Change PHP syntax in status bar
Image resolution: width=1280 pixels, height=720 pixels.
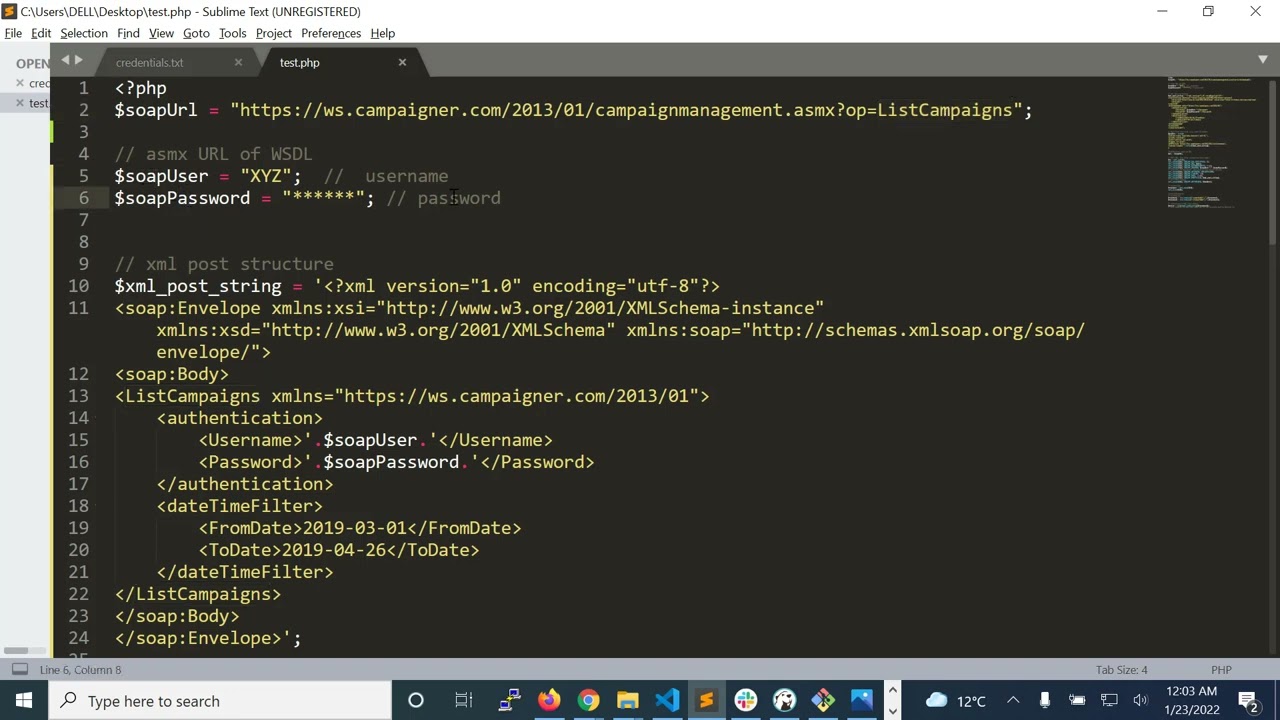click(1221, 670)
